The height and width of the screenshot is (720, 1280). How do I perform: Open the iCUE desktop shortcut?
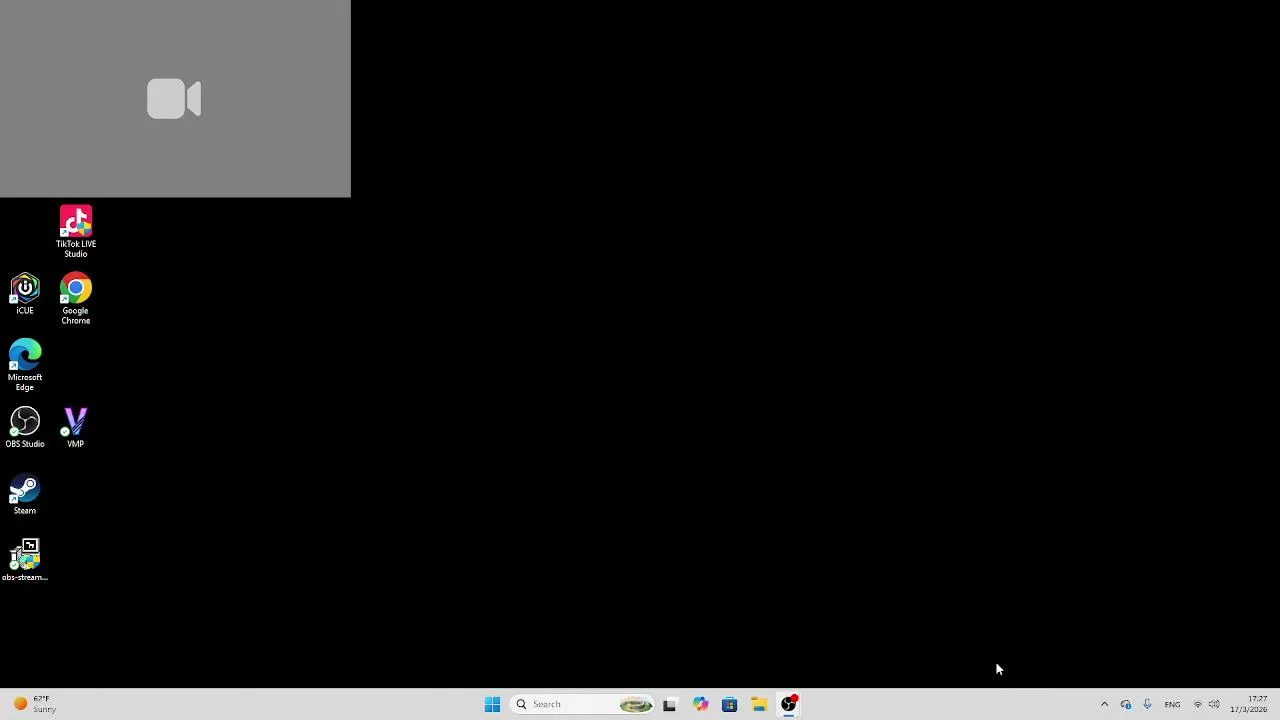(x=25, y=294)
